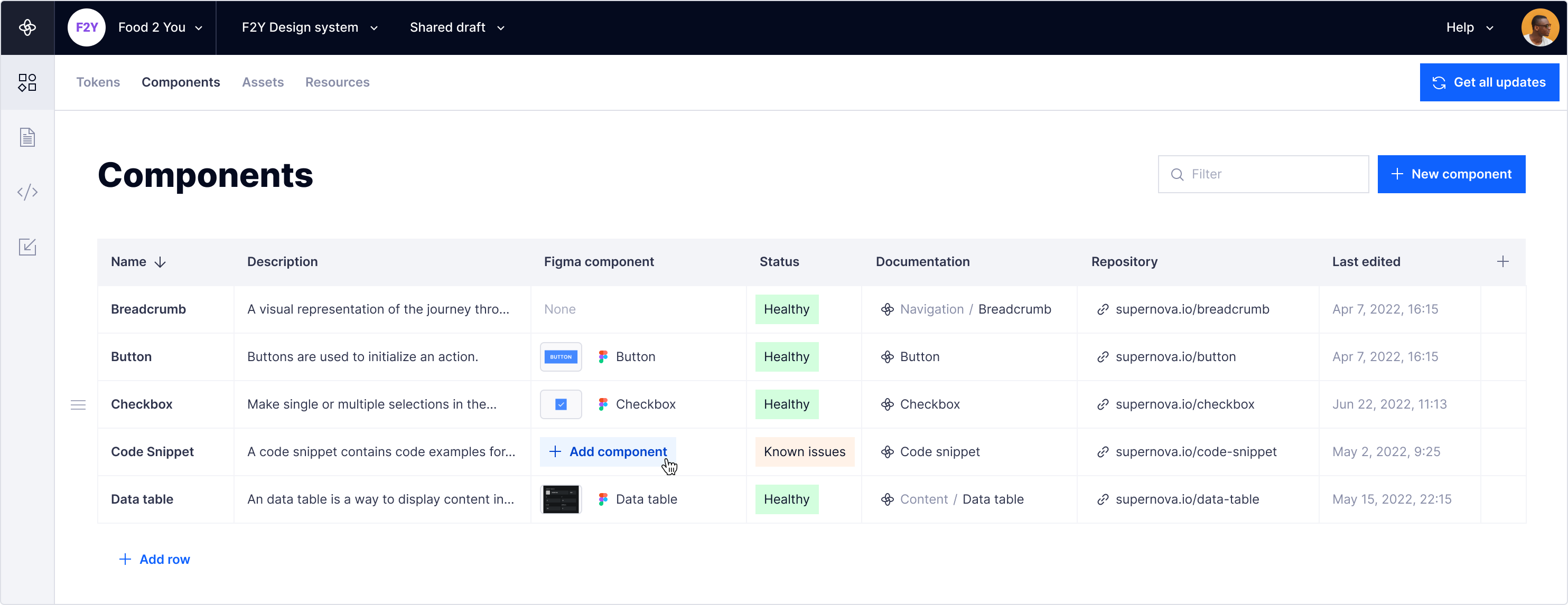Switch to the Assets tab

click(263, 82)
